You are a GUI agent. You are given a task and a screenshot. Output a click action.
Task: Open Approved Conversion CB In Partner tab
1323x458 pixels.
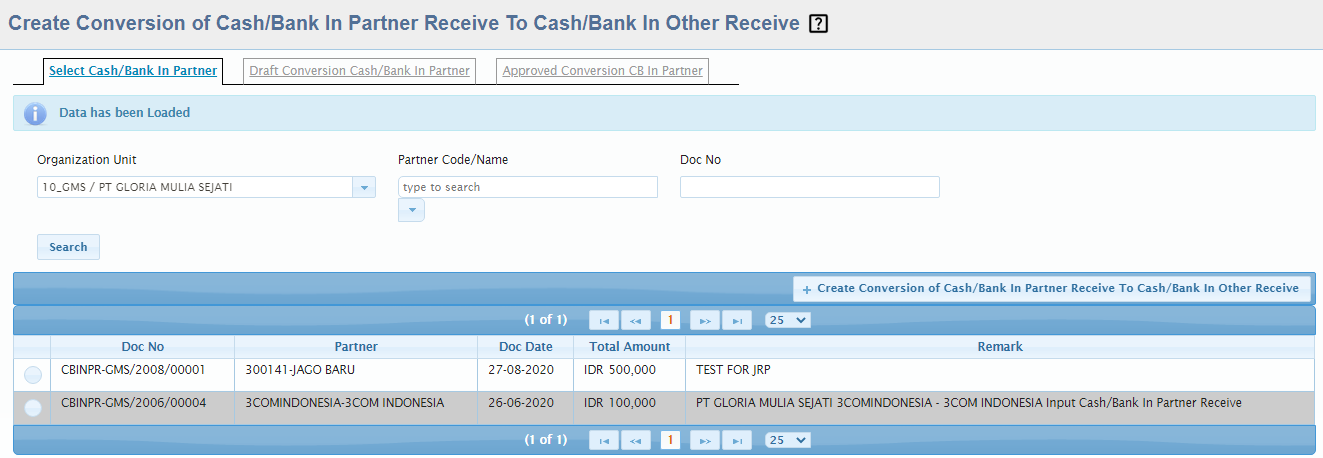[x=602, y=71]
